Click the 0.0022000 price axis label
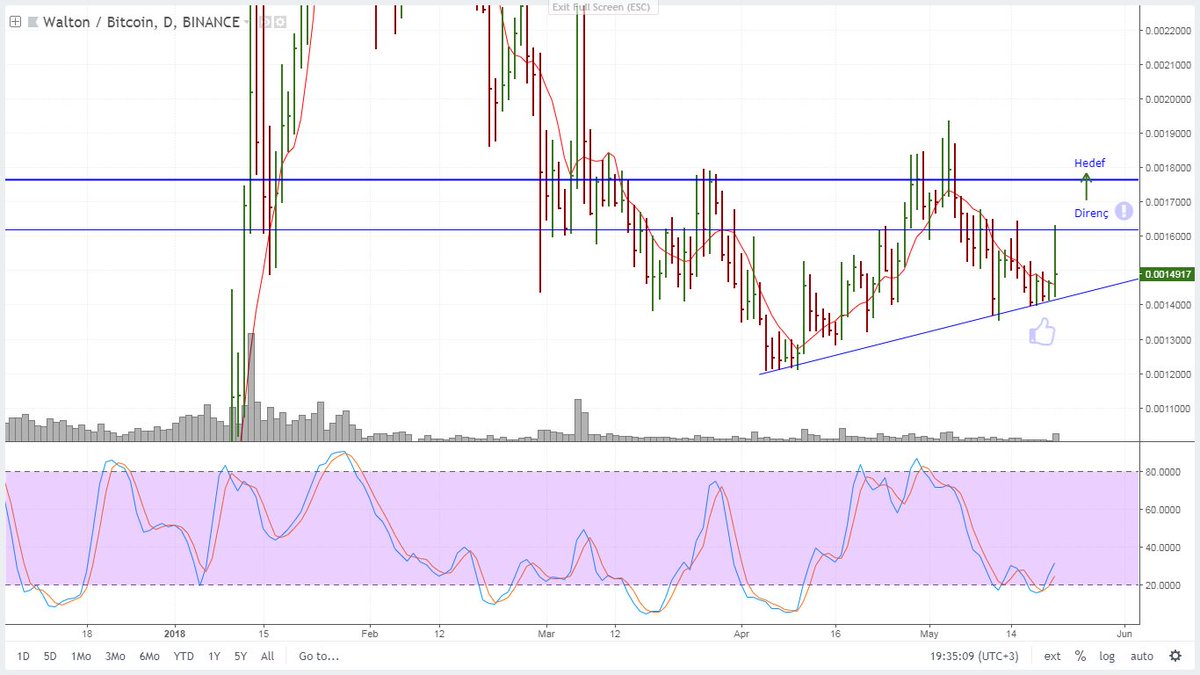Image resolution: width=1200 pixels, height=675 pixels. pyautogui.click(x=1167, y=31)
